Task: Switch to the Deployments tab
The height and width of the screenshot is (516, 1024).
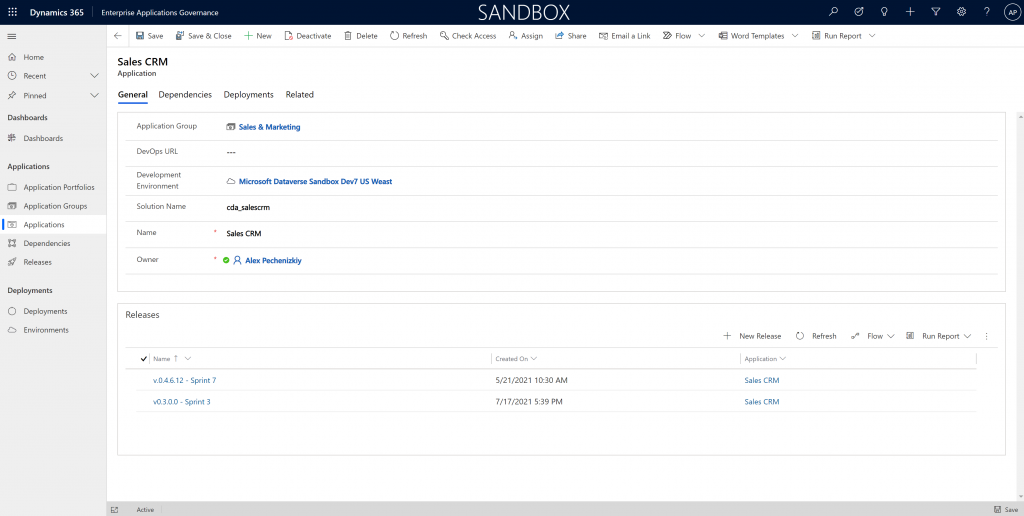Action: point(248,95)
